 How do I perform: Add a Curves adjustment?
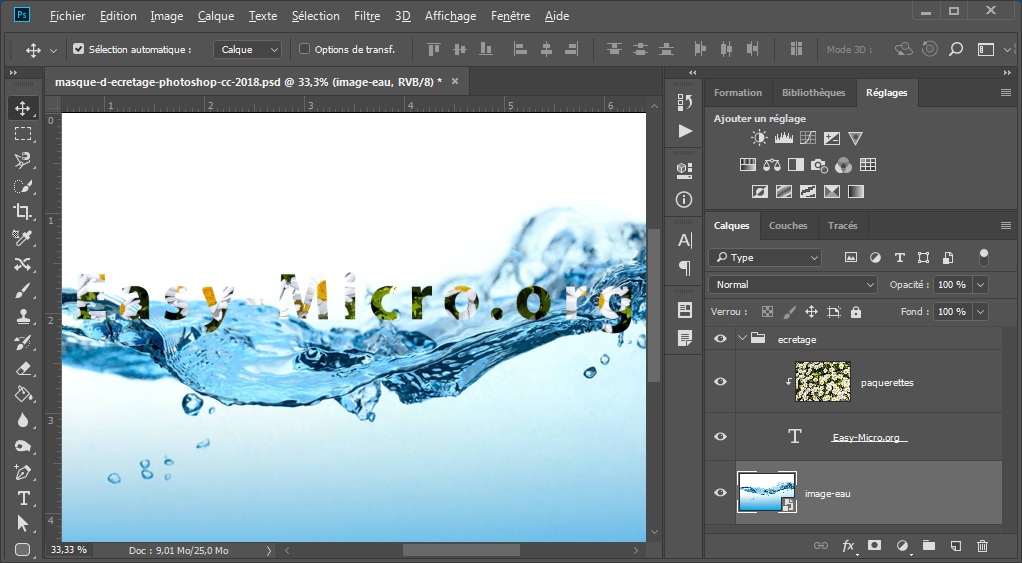click(808, 138)
